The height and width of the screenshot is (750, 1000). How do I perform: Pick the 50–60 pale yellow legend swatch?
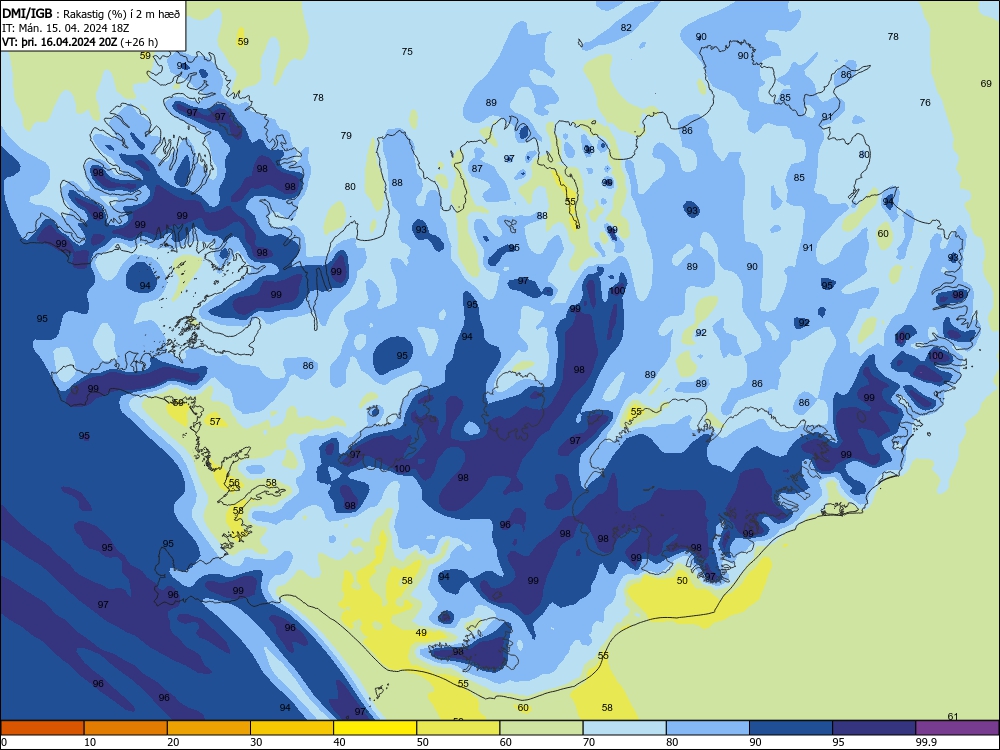tap(459, 728)
